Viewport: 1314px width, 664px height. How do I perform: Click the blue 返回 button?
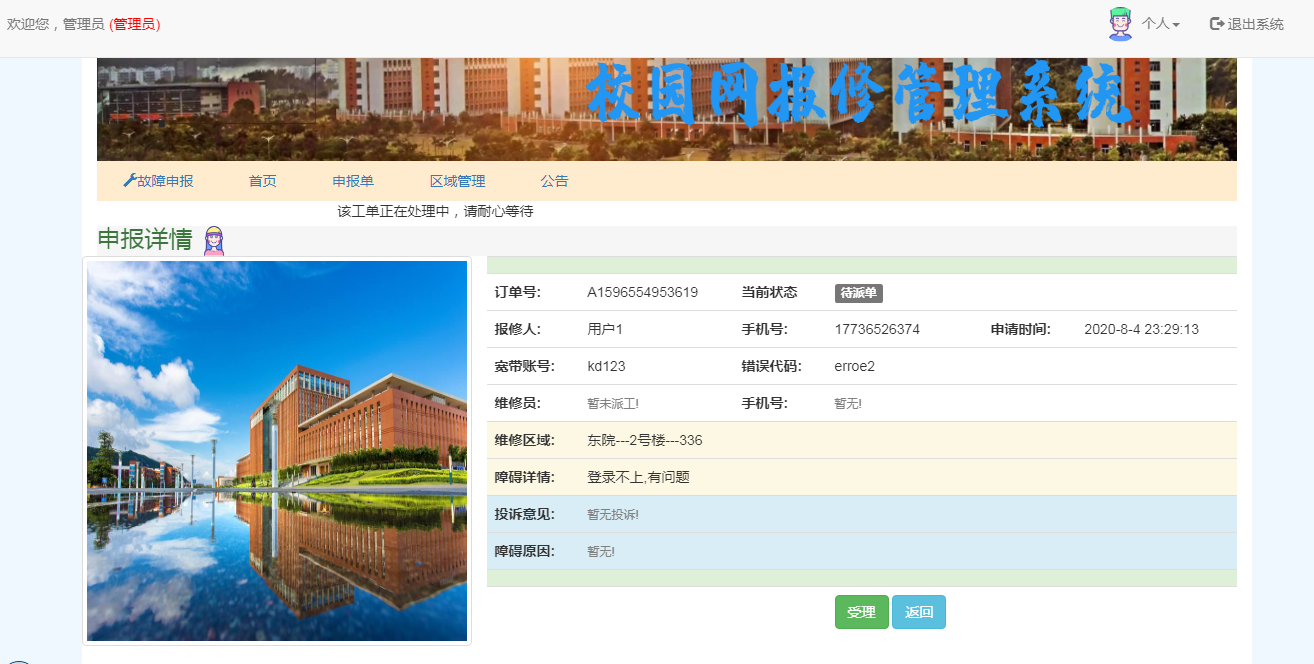point(919,612)
